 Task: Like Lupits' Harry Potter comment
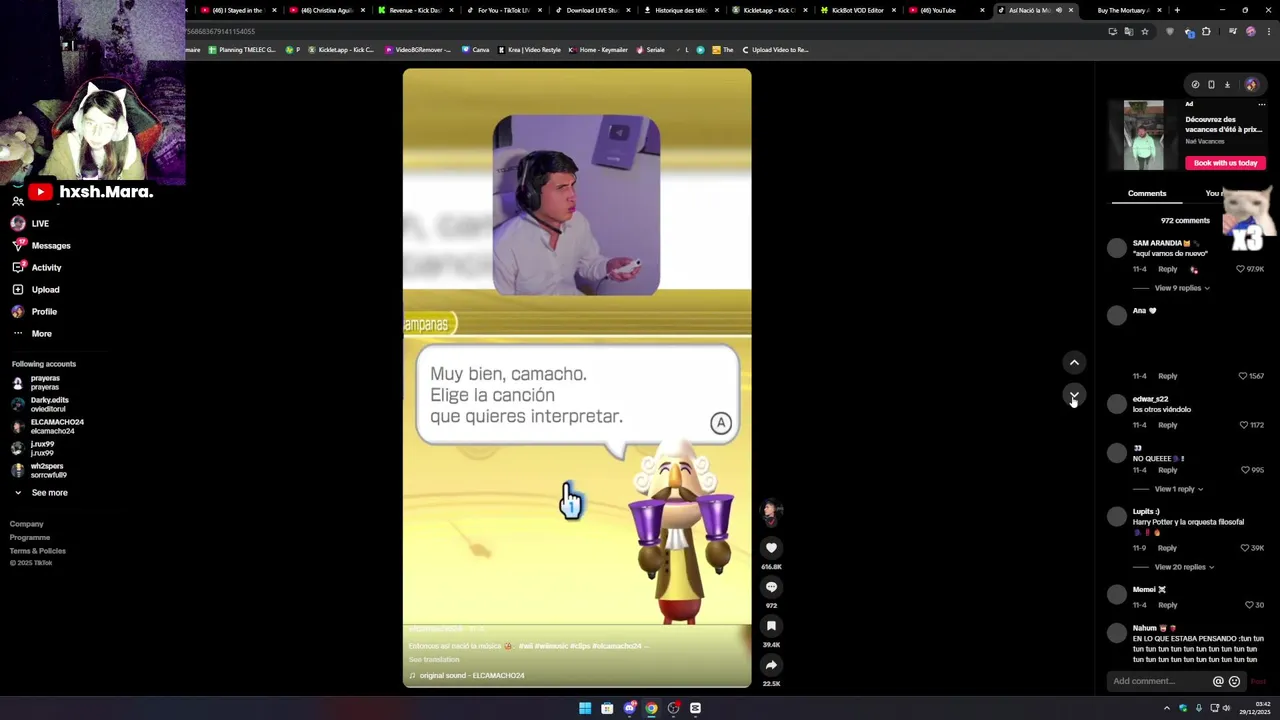[1245, 548]
